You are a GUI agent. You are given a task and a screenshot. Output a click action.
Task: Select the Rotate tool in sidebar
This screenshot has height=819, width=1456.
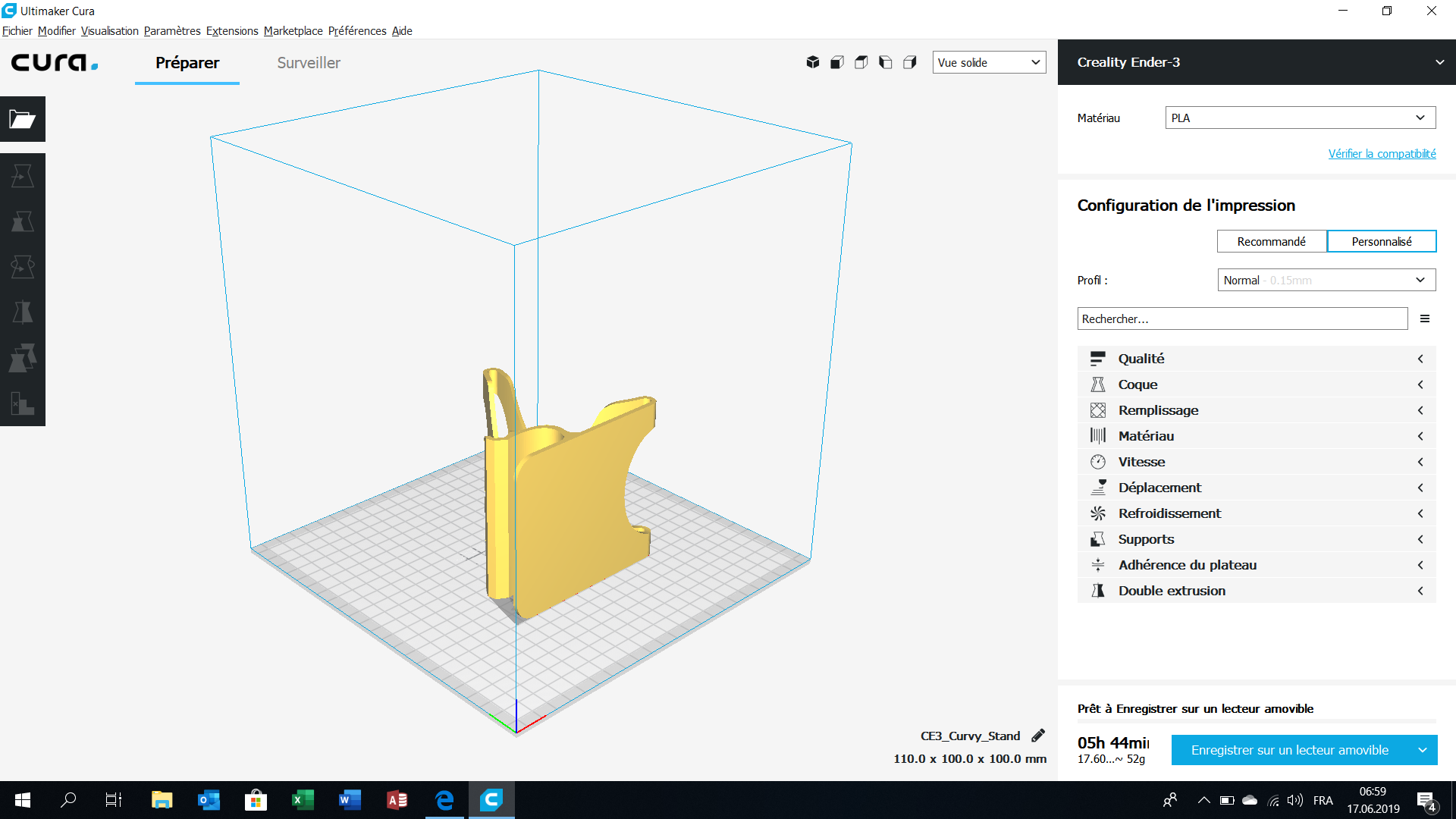23,267
